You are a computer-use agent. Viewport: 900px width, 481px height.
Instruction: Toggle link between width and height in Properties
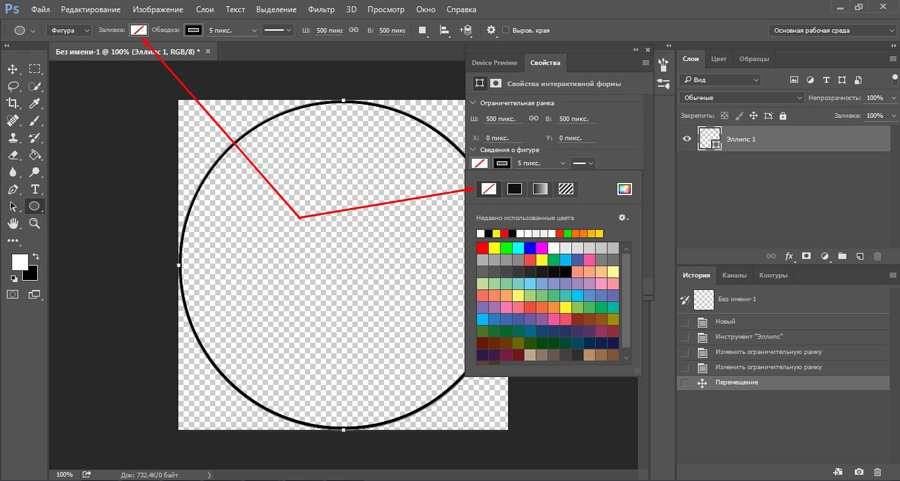point(534,119)
